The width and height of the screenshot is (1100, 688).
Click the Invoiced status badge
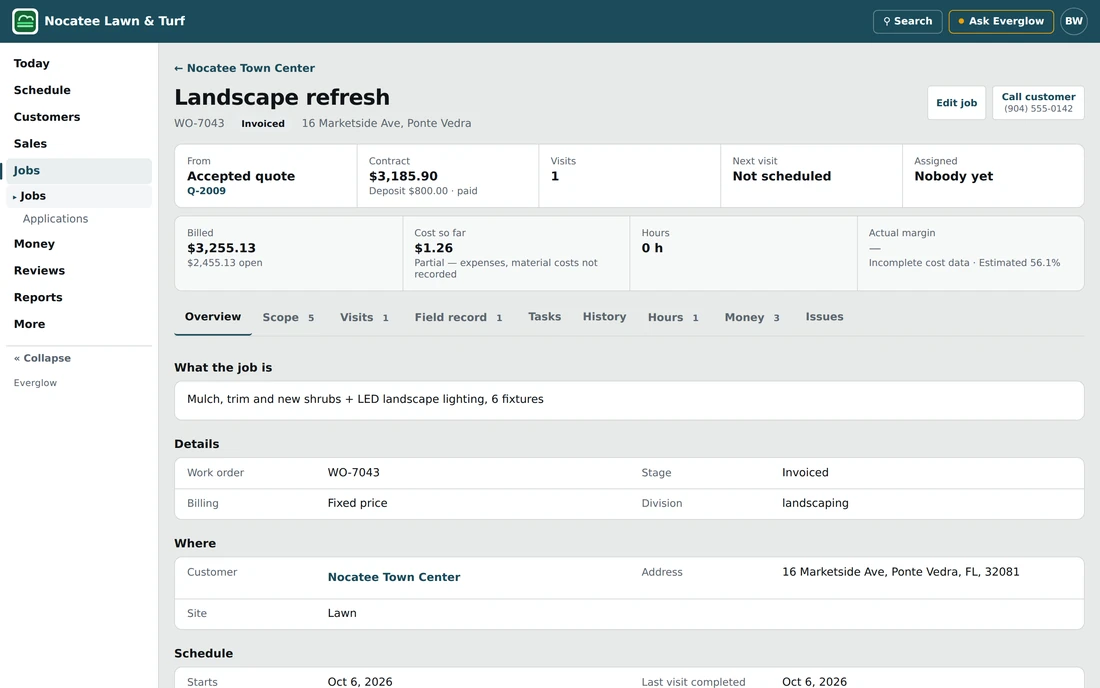point(263,123)
